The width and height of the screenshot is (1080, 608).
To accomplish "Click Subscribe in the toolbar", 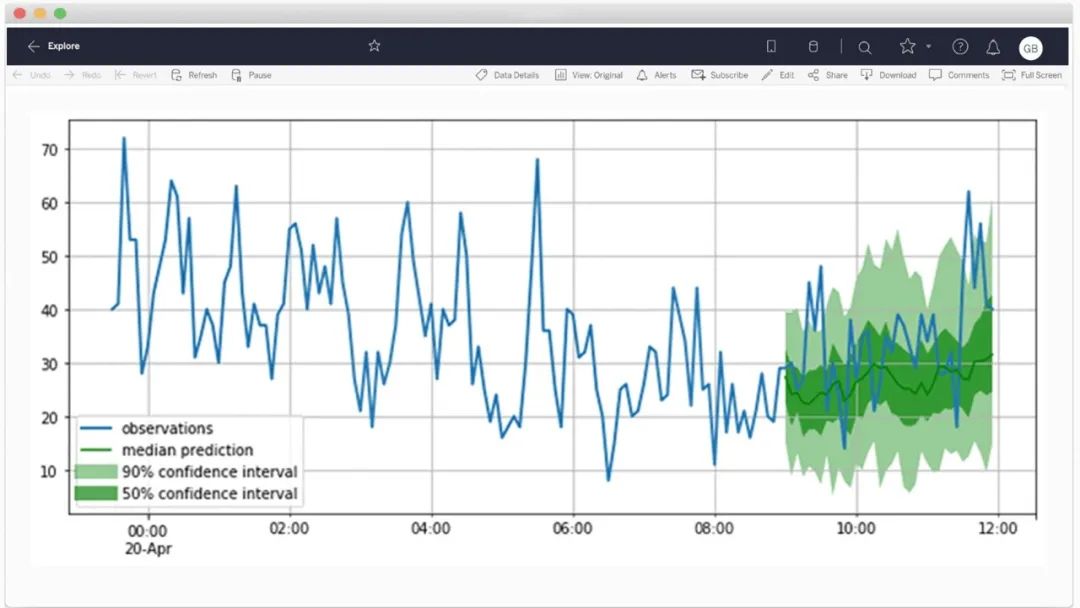I will (720, 75).
